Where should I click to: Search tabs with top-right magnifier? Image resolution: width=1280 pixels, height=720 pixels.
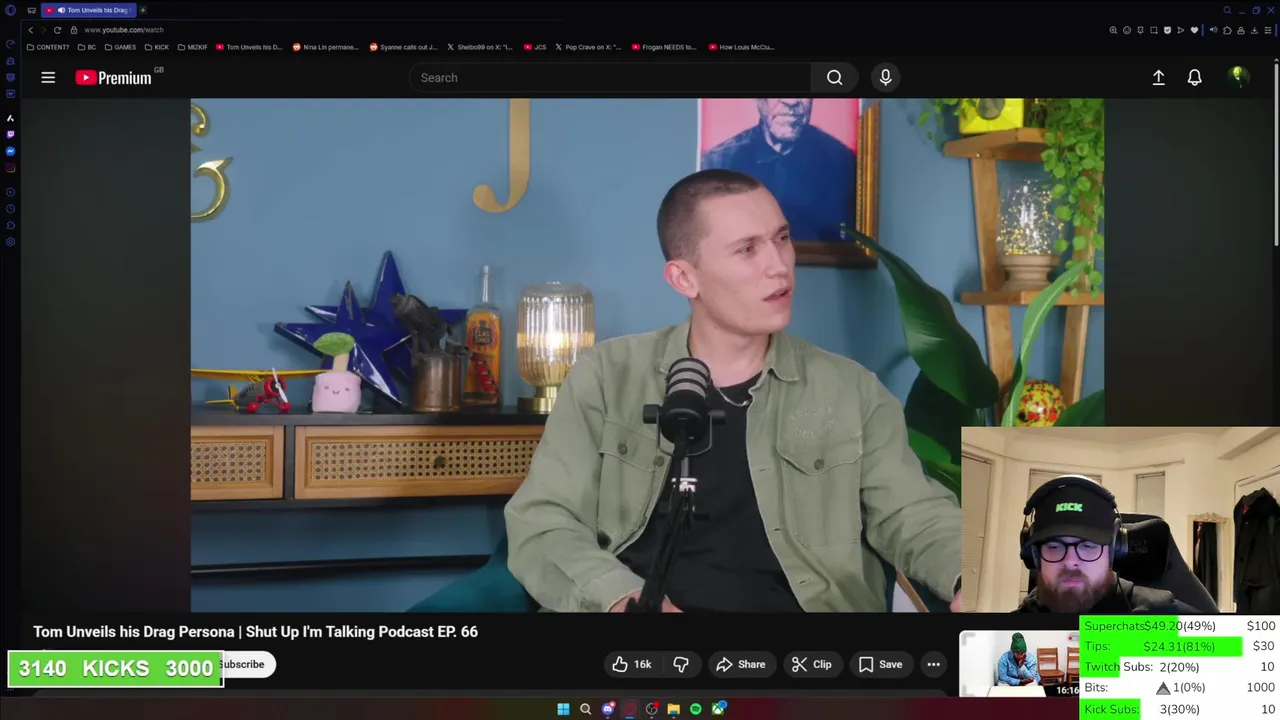click(x=1227, y=10)
